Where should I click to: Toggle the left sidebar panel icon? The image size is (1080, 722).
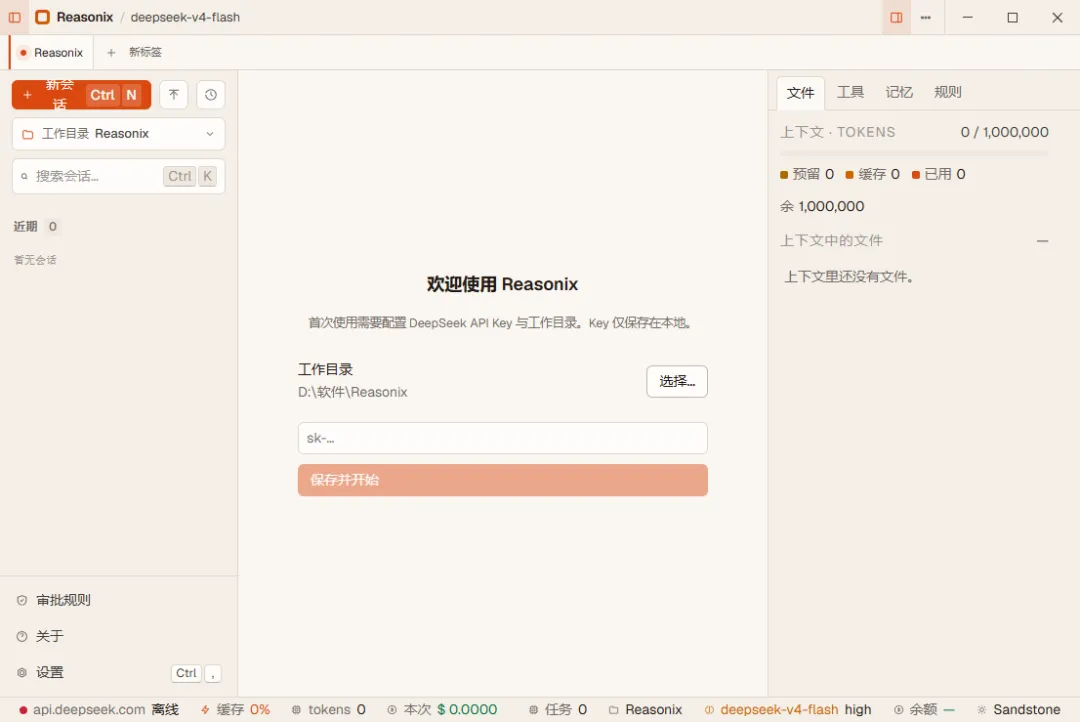(x=14, y=17)
